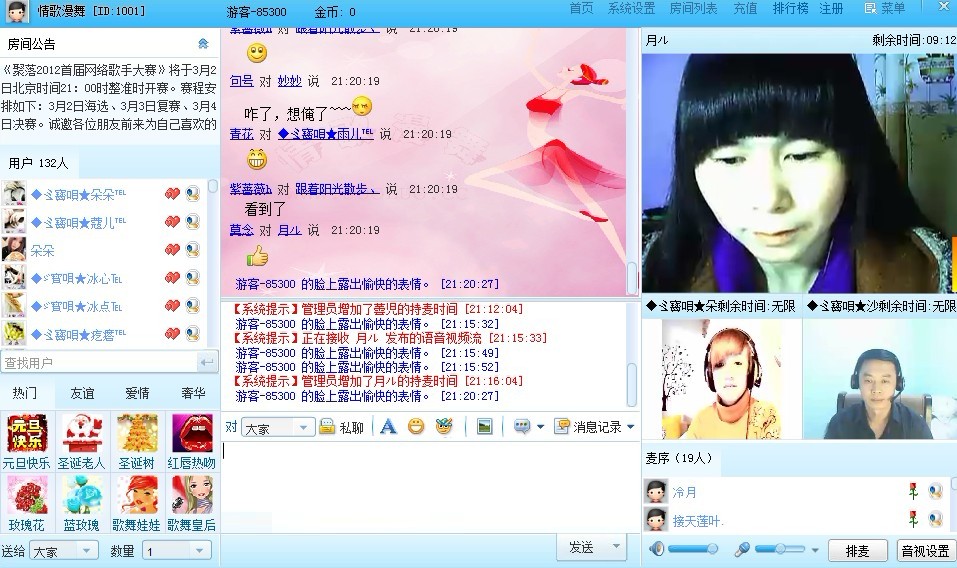Open the emoticon smiley picker
This screenshot has width=957, height=568.
416,426
